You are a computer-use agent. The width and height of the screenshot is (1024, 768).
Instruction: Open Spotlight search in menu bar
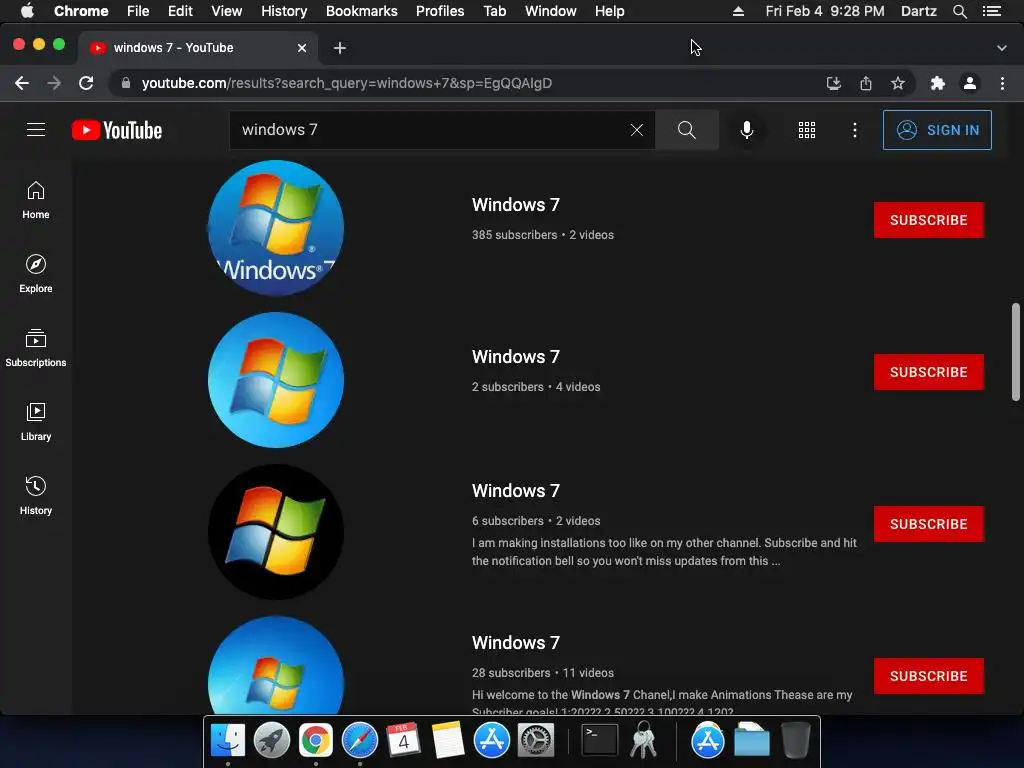(959, 11)
